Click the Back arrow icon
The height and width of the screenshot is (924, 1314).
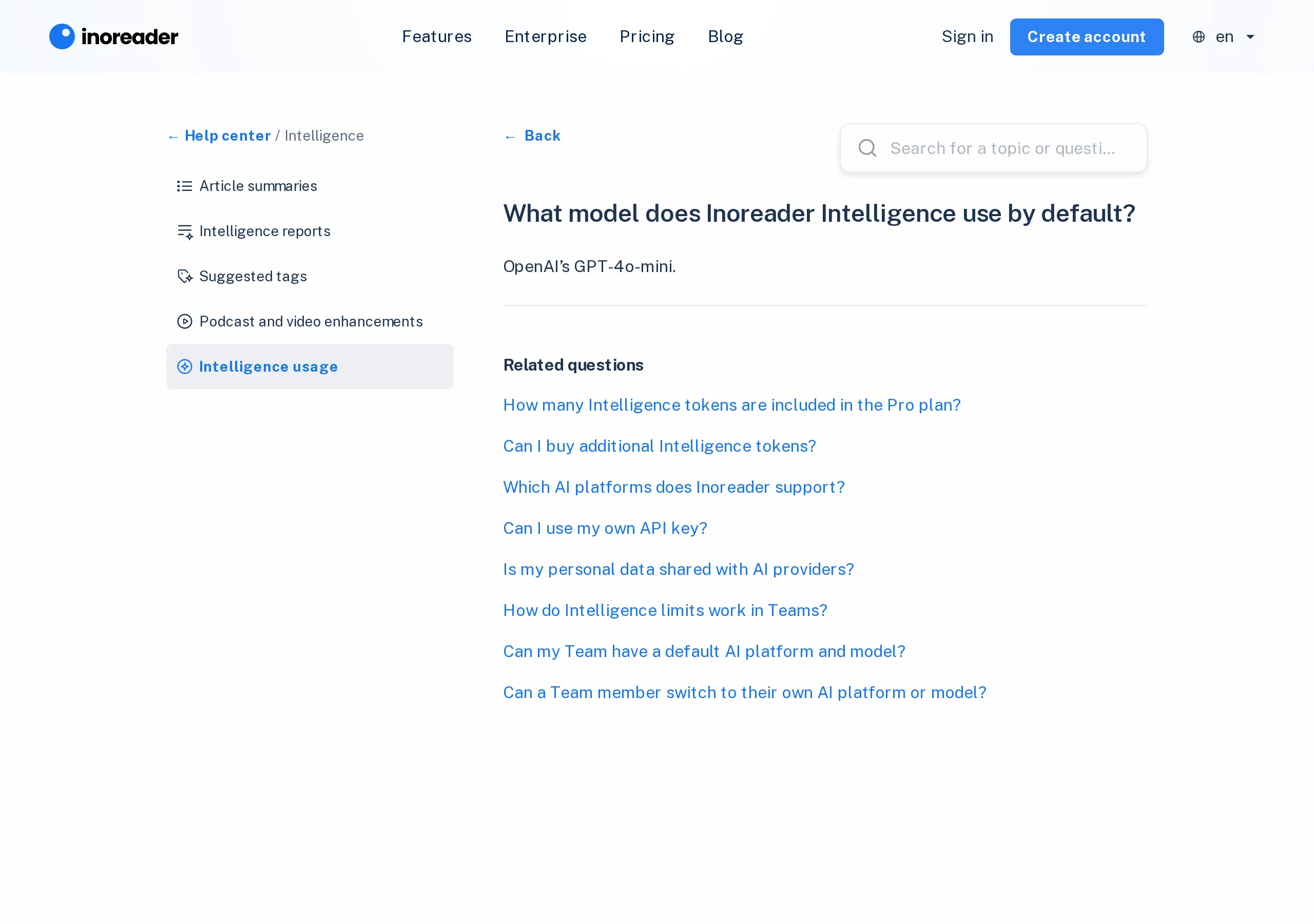[x=510, y=137]
